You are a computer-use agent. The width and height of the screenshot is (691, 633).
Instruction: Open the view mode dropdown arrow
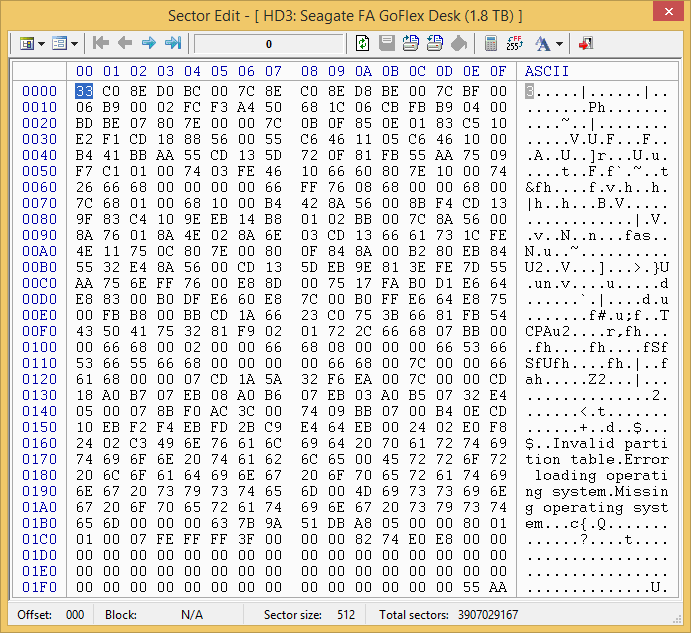point(41,44)
